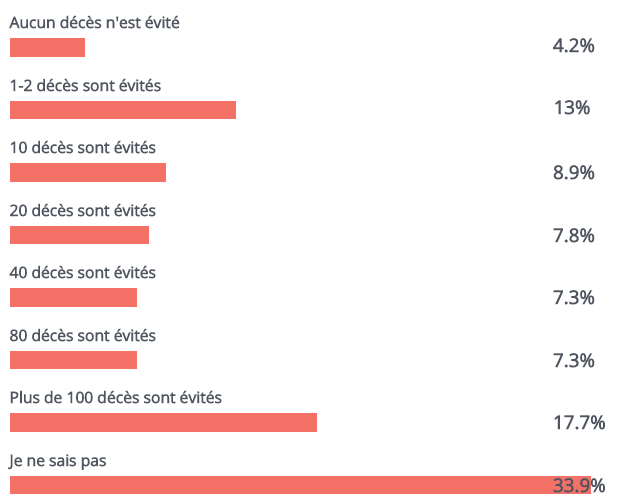
Task: Select the bar for 'Aucun décès n'est évité'
Action: click(47, 48)
